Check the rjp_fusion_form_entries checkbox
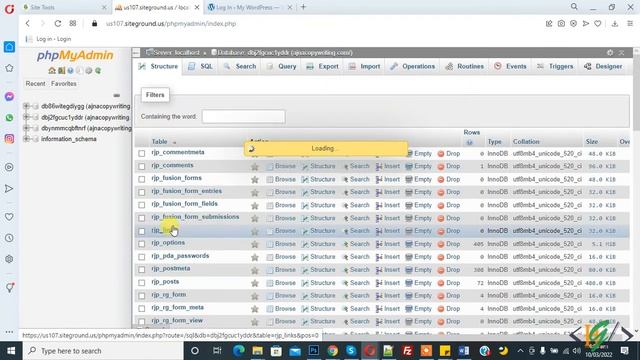Screen dimensions: 640x360 click(x=142, y=192)
